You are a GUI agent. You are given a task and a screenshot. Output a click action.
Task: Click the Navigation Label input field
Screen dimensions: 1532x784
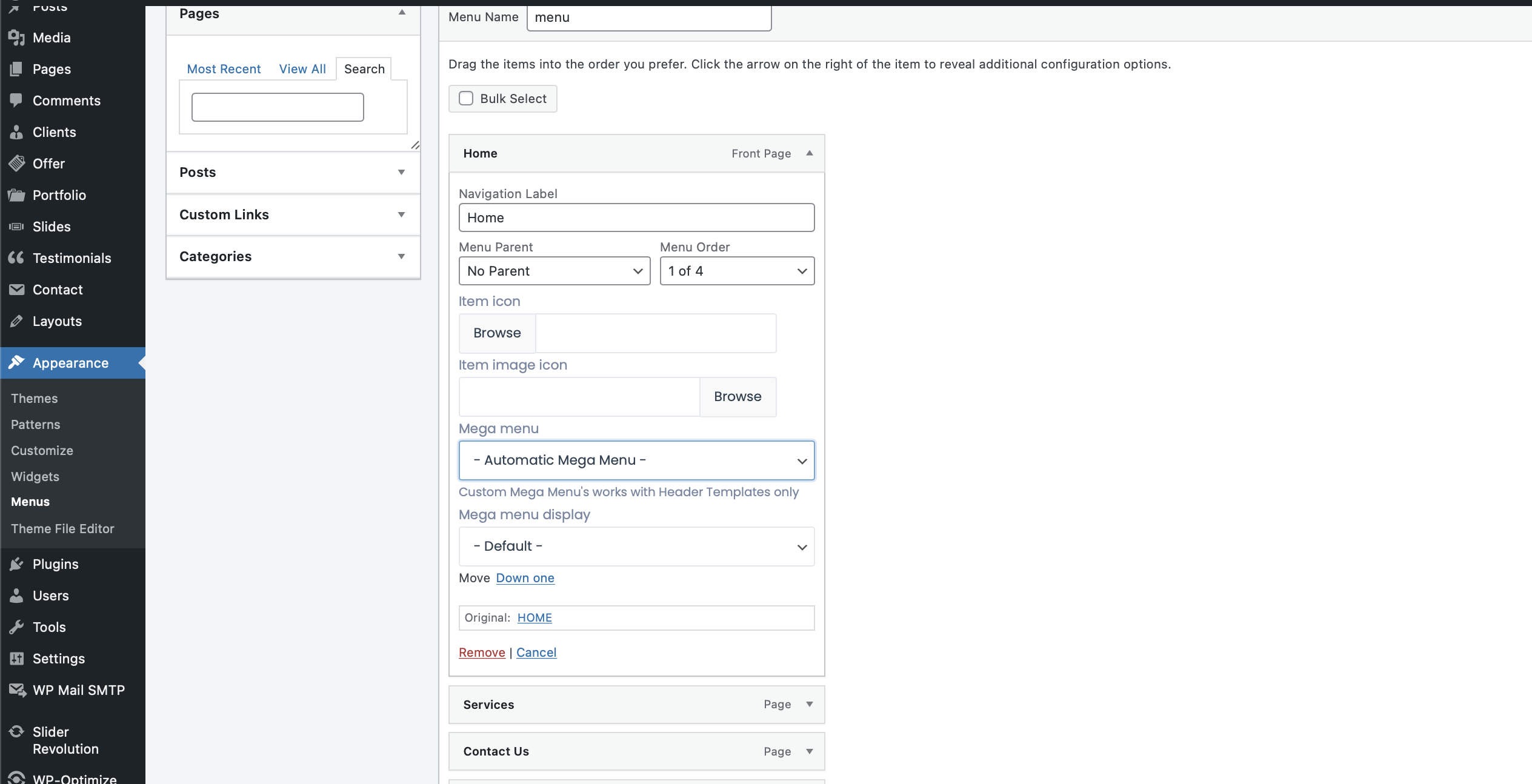[x=636, y=218]
